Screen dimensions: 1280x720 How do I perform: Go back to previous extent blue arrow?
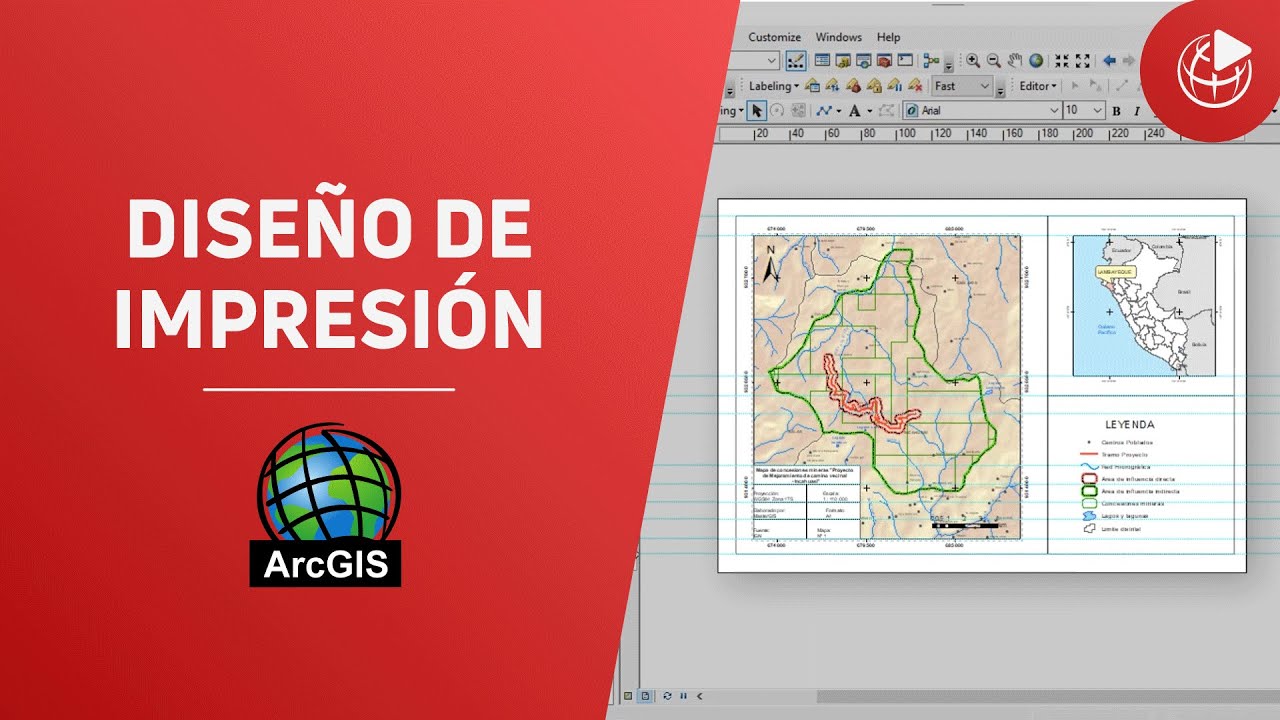pyautogui.click(x=1109, y=61)
